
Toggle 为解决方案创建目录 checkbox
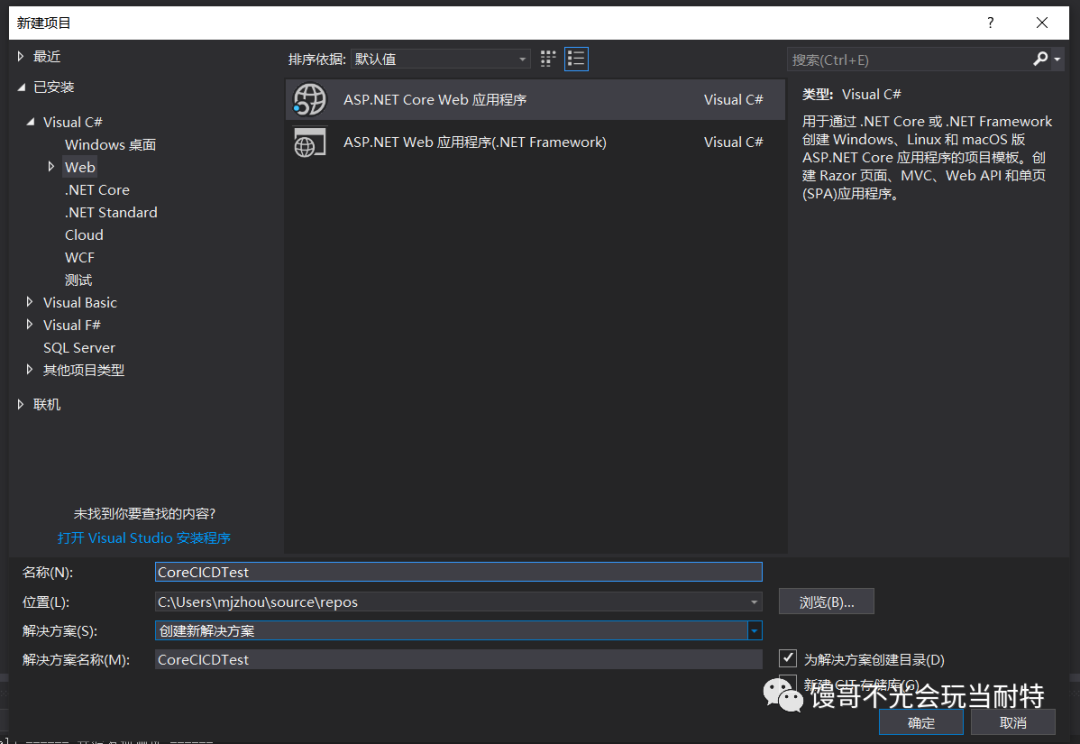787,659
